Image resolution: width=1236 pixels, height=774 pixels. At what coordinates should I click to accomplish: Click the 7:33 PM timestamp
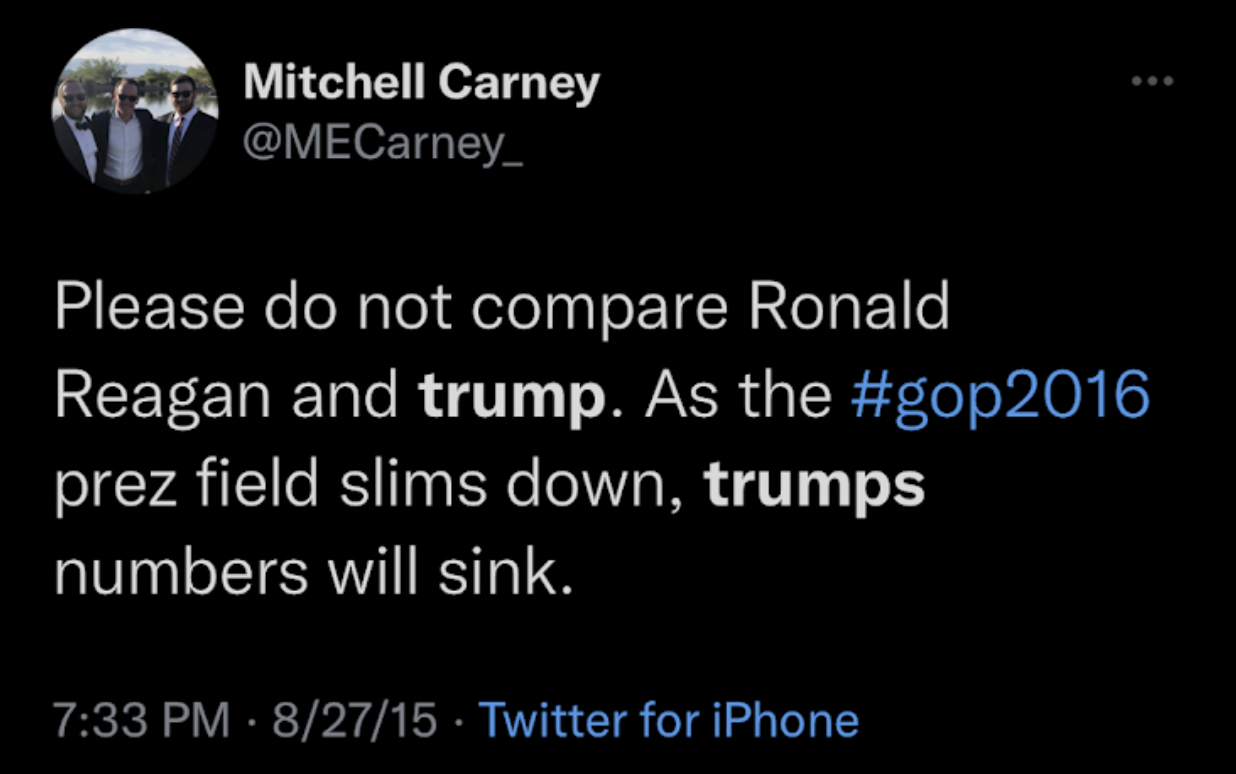coord(142,720)
